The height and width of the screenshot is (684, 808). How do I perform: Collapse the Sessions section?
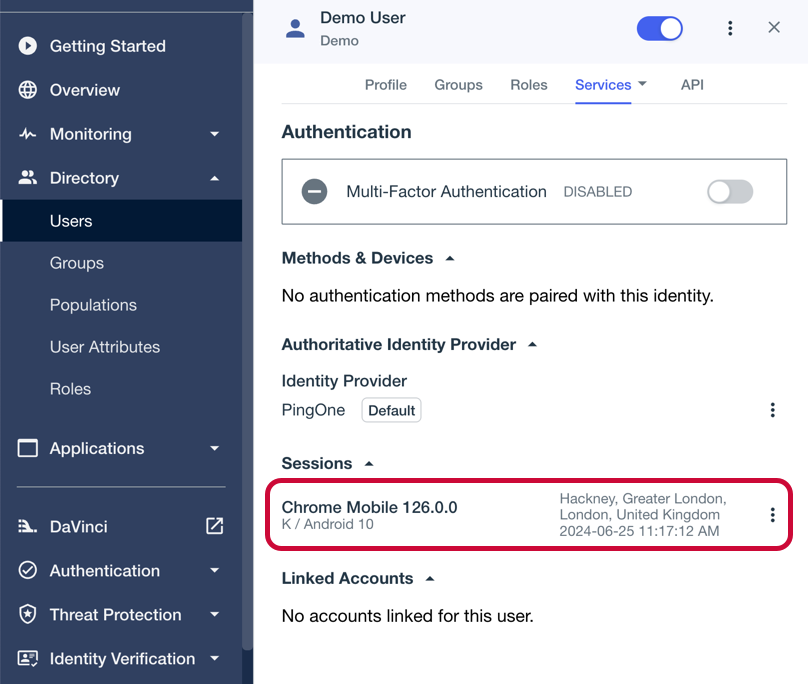(369, 463)
